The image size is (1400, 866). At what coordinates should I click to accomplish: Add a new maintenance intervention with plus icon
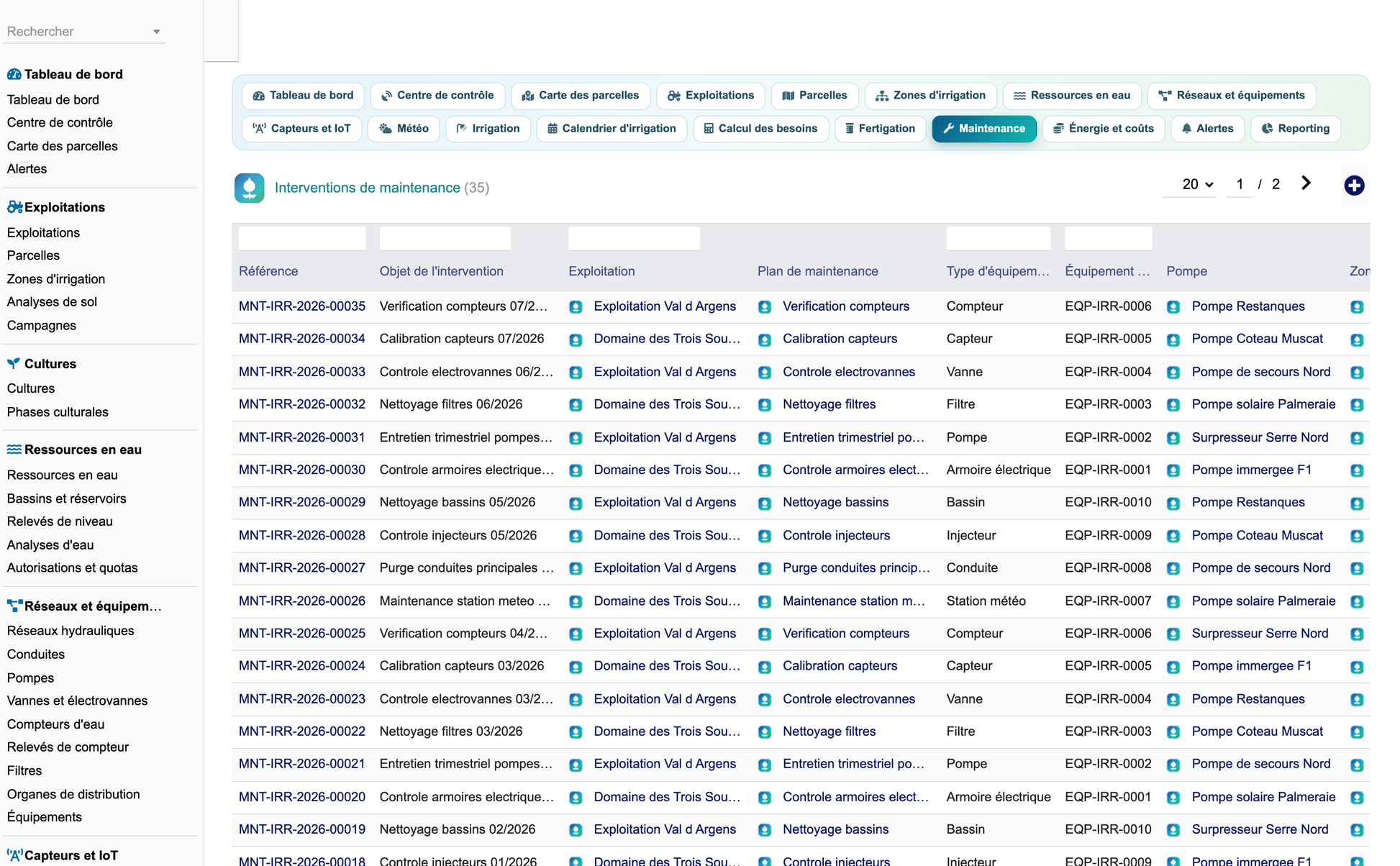pyautogui.click(x=1354, y=186)
